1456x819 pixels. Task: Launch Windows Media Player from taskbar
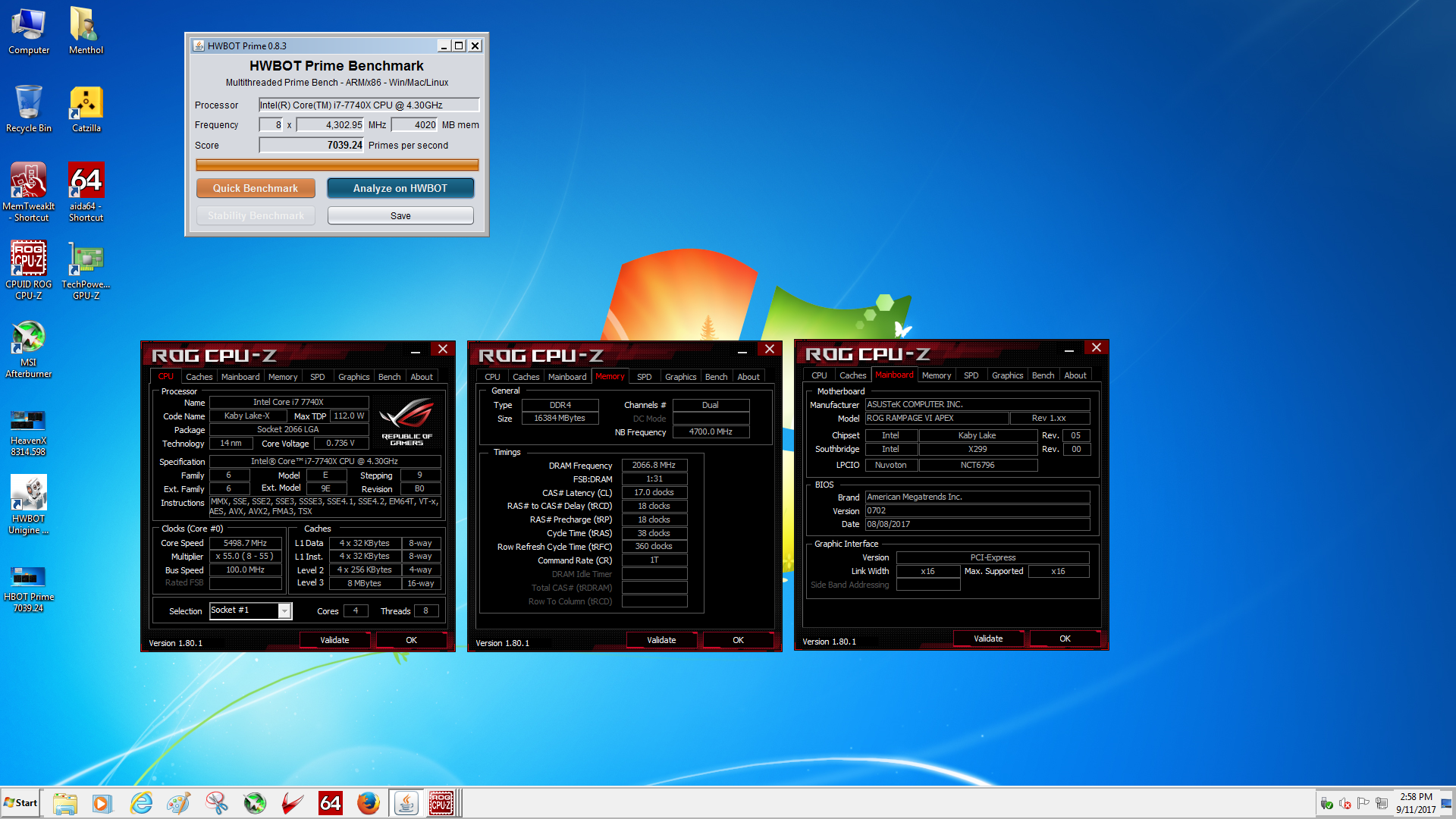click(102, 803)
